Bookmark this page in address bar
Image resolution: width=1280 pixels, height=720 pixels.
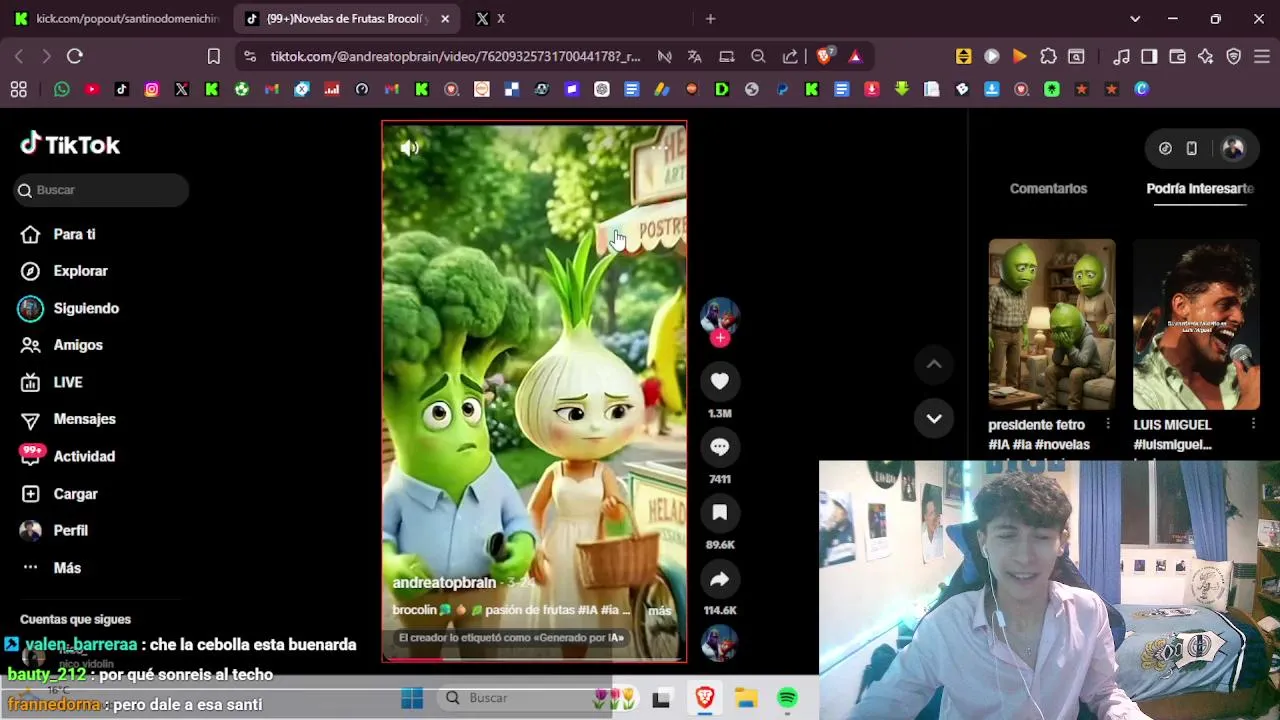[x=213, y=56]
